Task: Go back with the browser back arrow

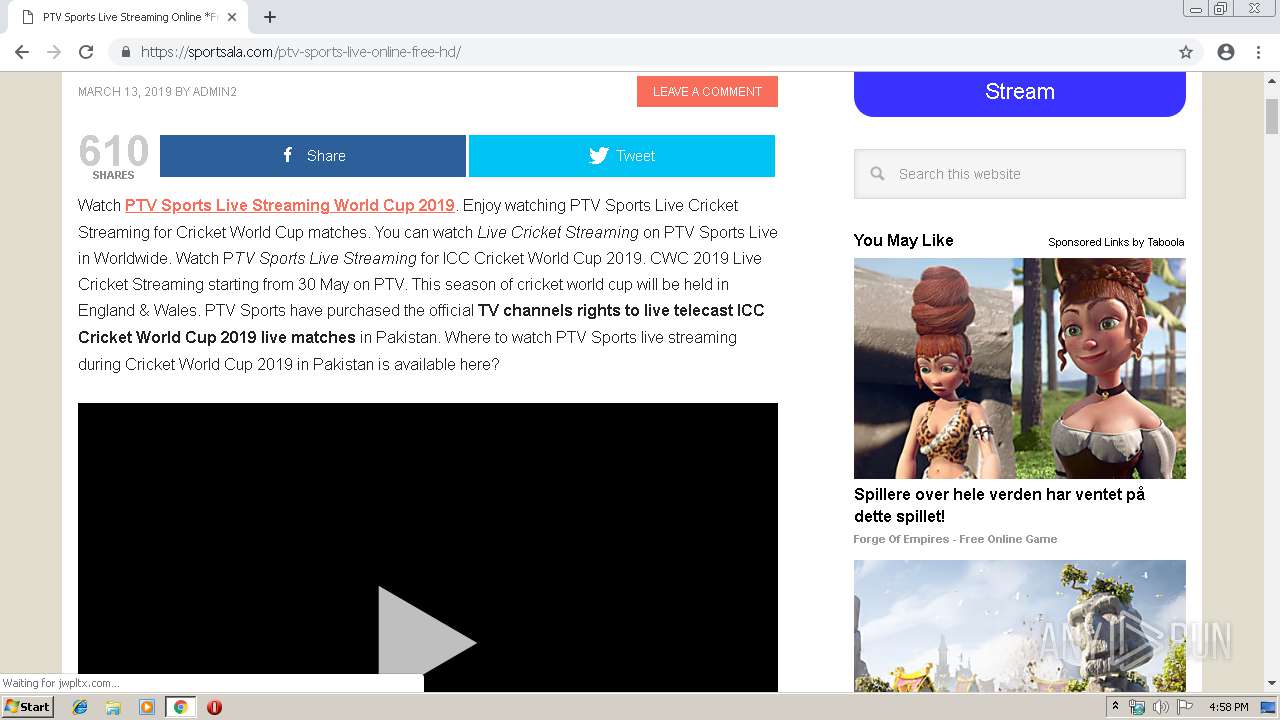Action: pos(22,52)
